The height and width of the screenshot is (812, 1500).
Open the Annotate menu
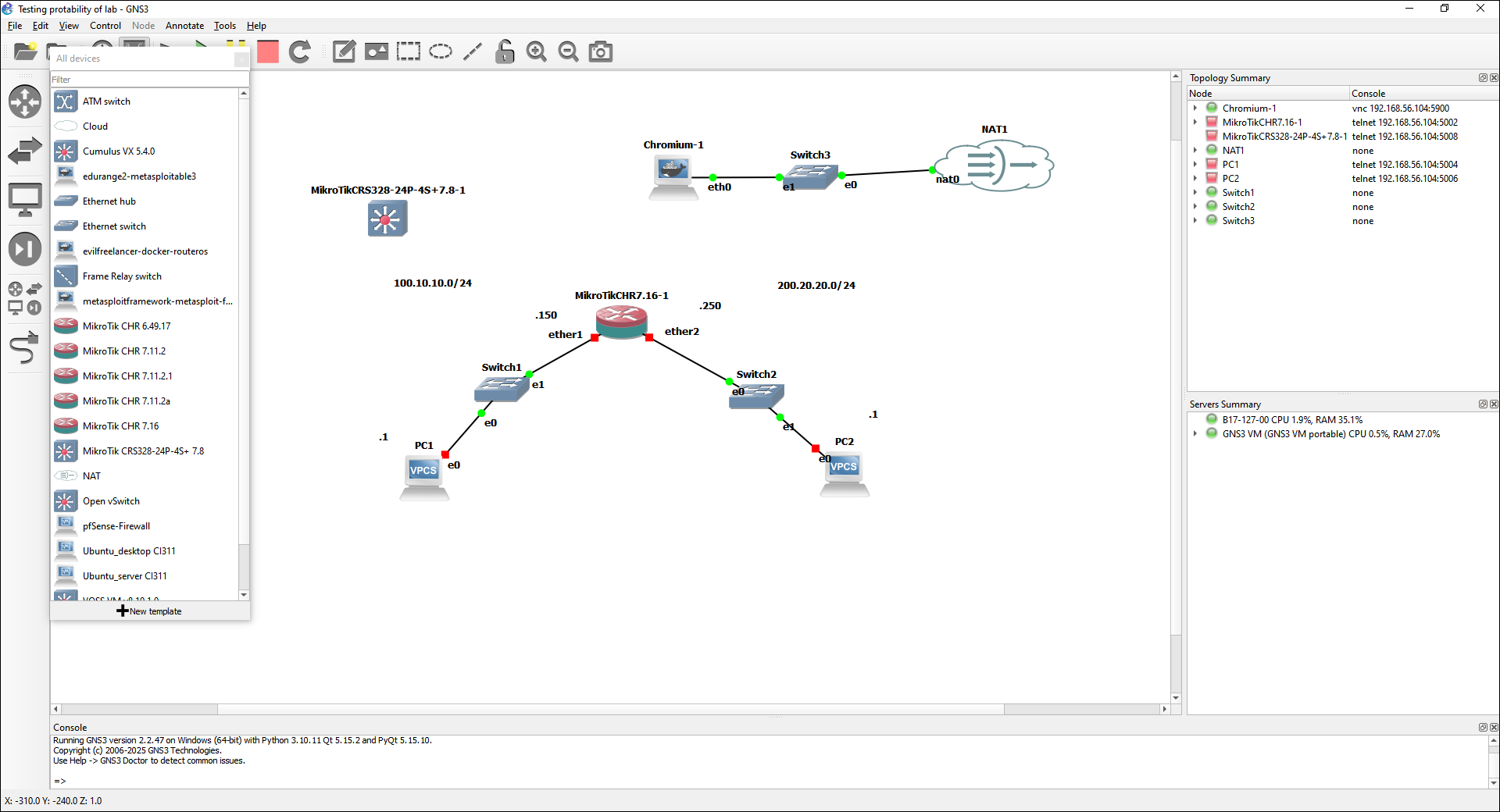(x=184, y=26)
